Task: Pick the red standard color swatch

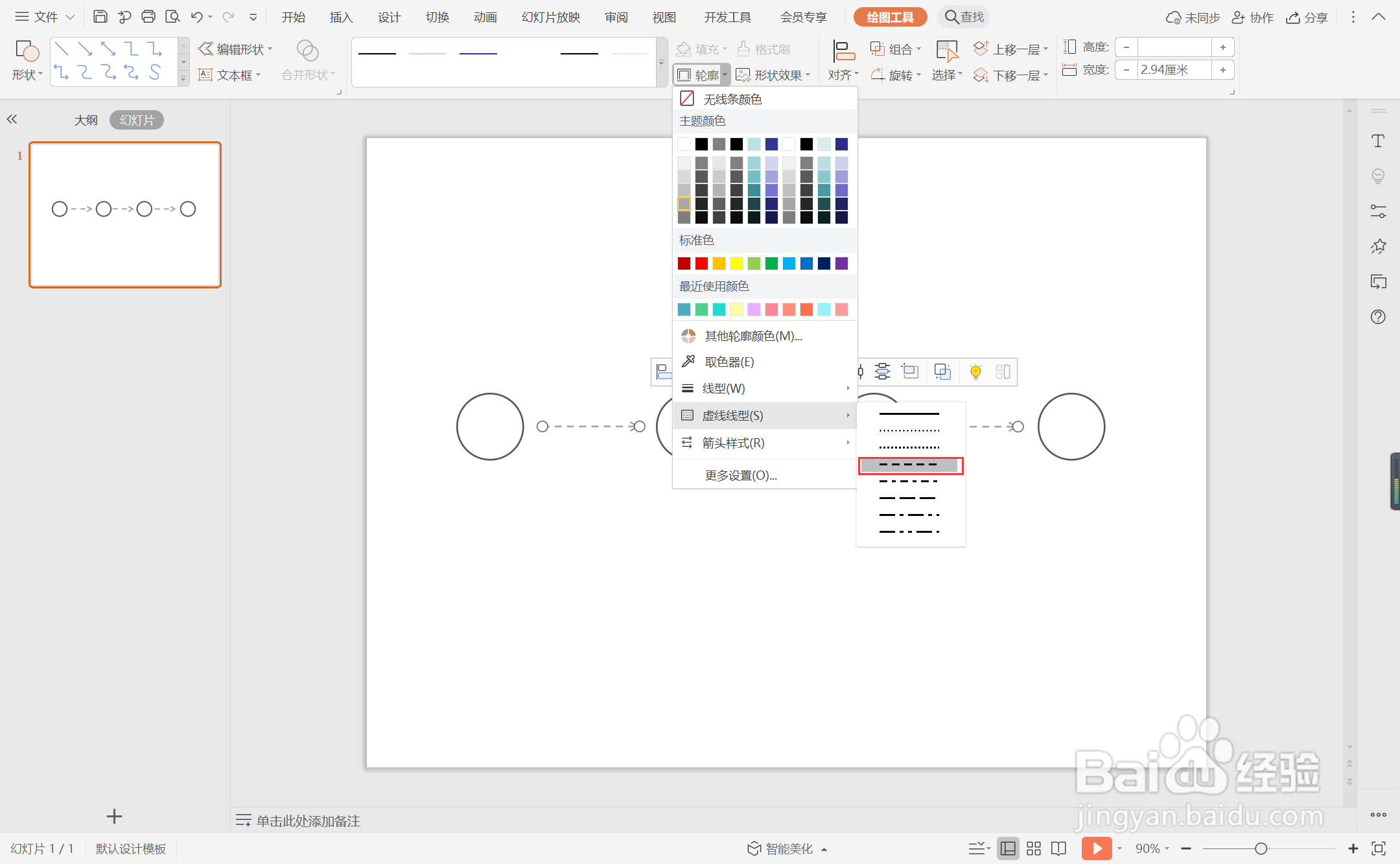Action: click(x=701, y=263)
